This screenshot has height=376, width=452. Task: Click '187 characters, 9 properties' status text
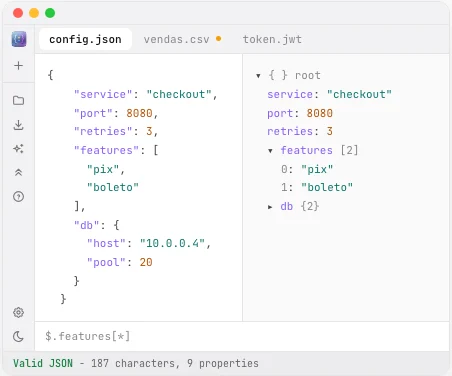[x=175, y=363]
